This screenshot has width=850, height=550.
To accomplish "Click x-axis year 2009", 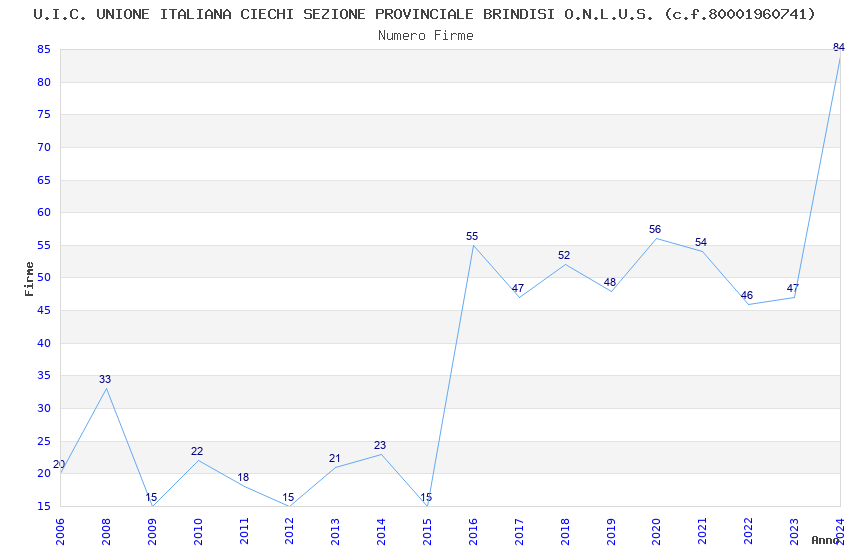I will tap(152, 531).
